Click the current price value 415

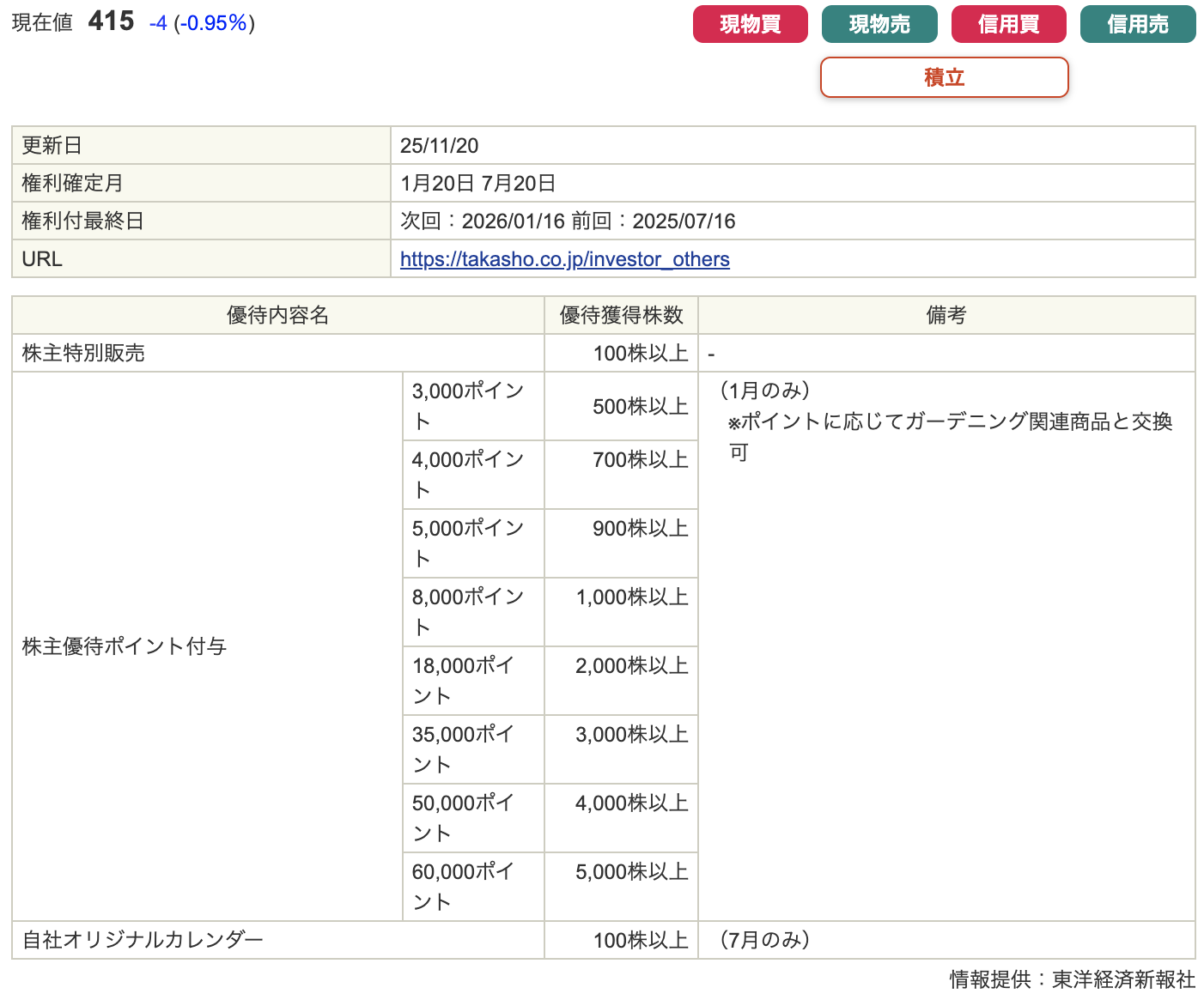point(111,21)
